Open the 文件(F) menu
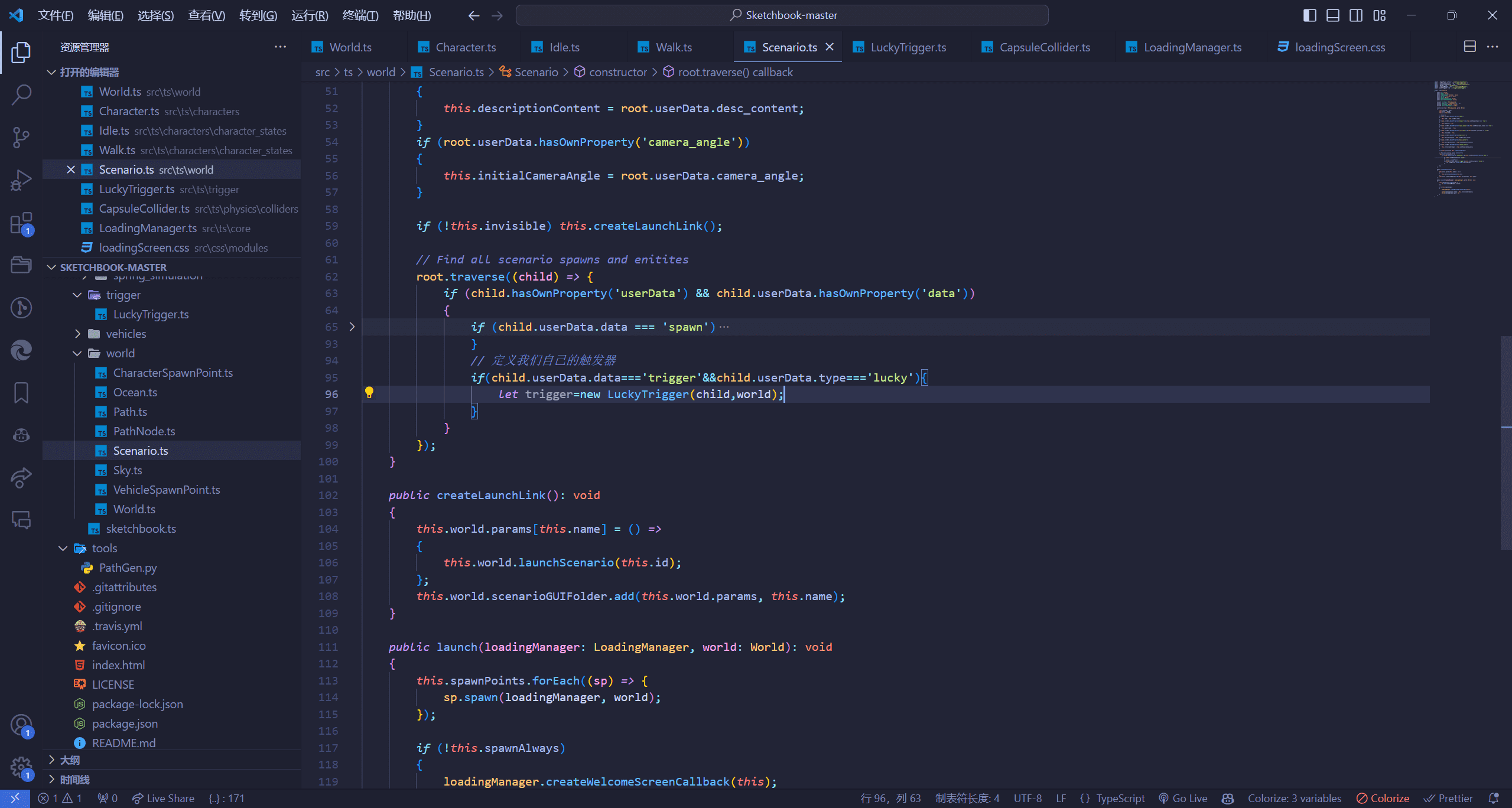Image resolution: width=1512 pixels, height=808 pixels. coord(56,15)
